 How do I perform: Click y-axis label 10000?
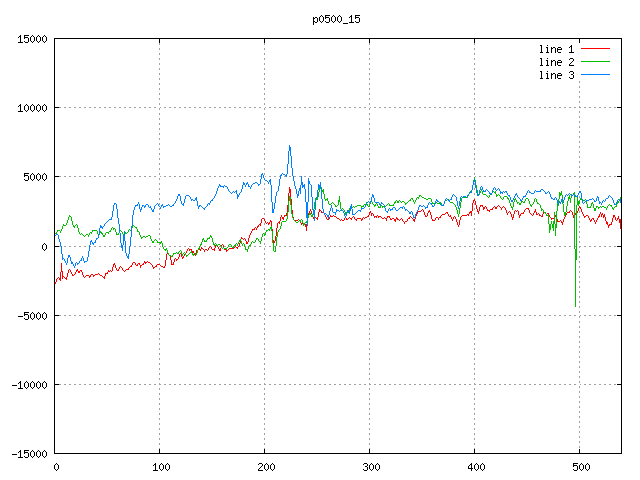pos(32,108)
